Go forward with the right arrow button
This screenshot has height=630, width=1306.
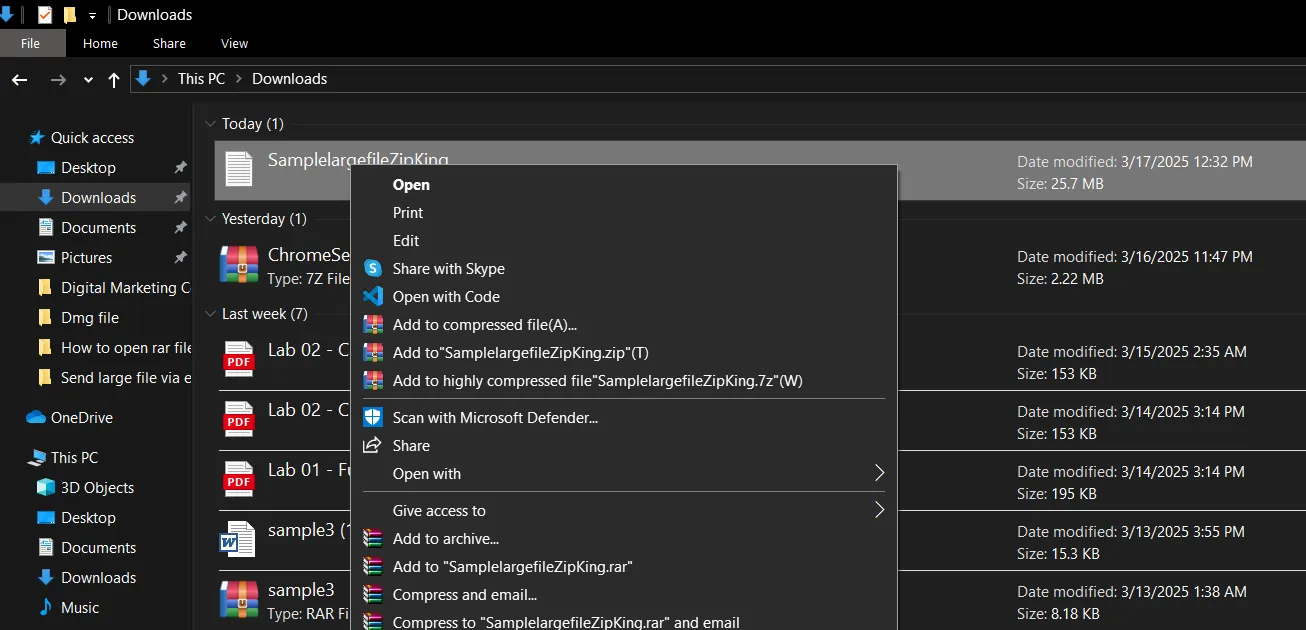pos(58,79)
